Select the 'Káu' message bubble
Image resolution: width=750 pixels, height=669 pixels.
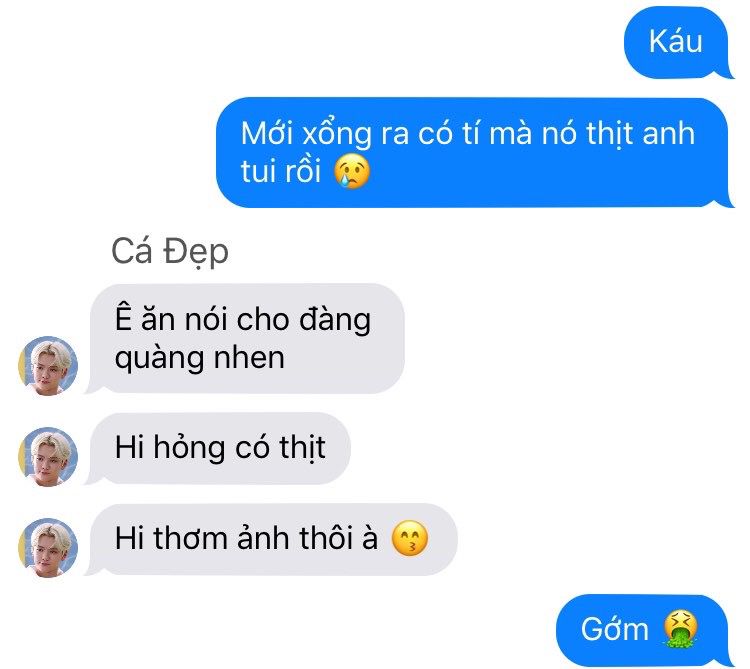coord(678,43)
